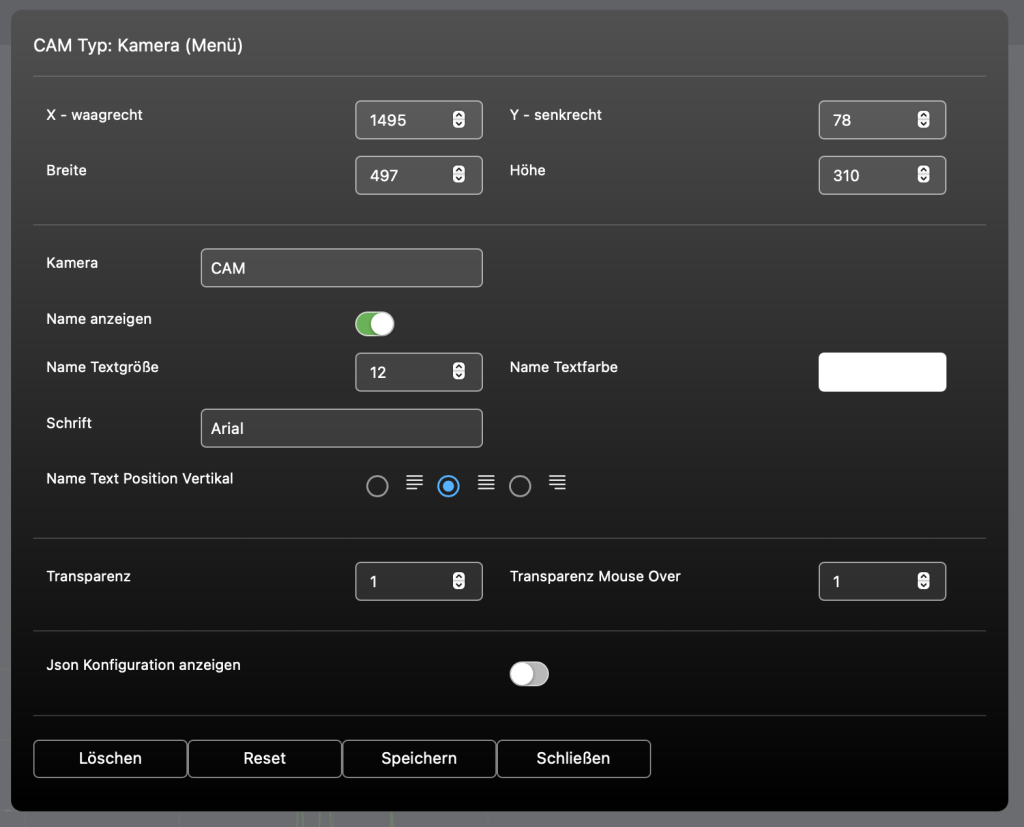Click the X - waagrecht stepper arrows
1024x827 pixels.
[x=458, y=120]
